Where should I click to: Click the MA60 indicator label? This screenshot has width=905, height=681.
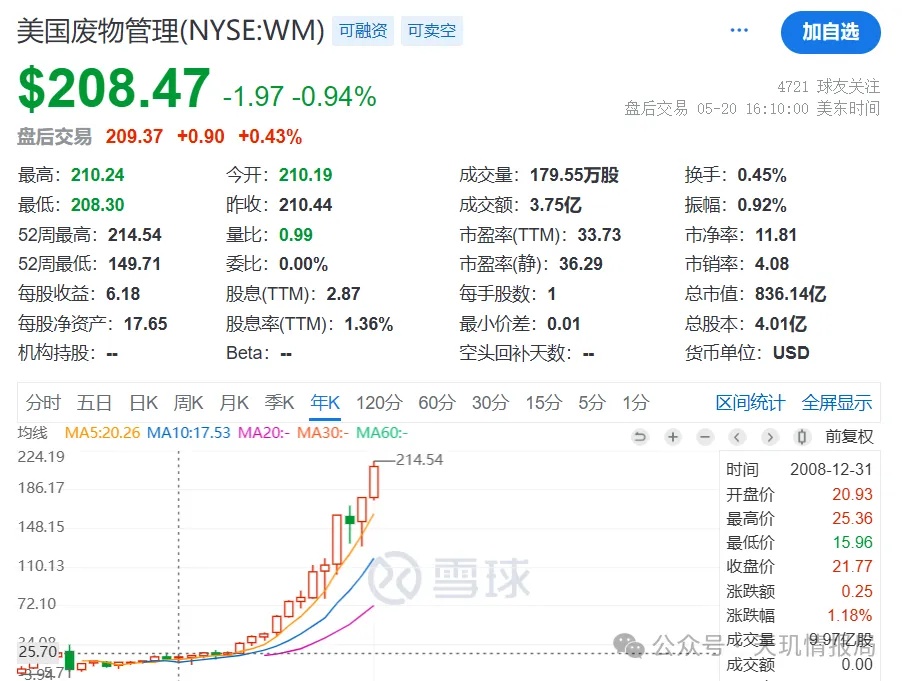(x=382, y=433)
